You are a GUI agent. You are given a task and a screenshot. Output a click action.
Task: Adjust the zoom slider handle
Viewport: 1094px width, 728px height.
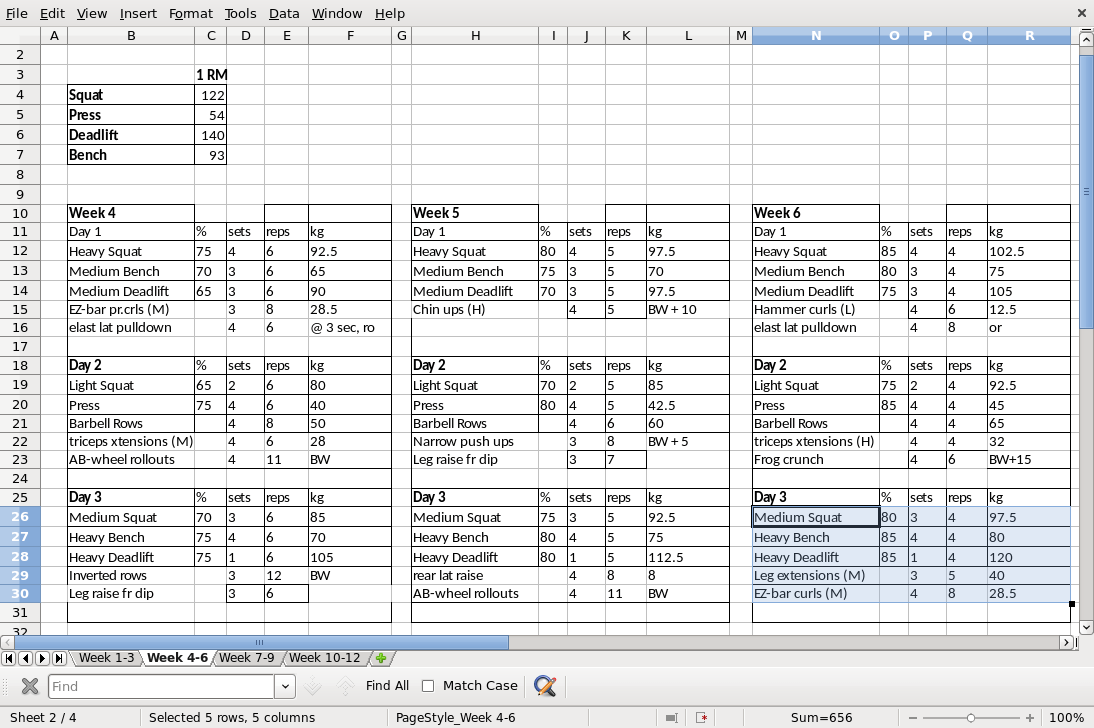970,717
